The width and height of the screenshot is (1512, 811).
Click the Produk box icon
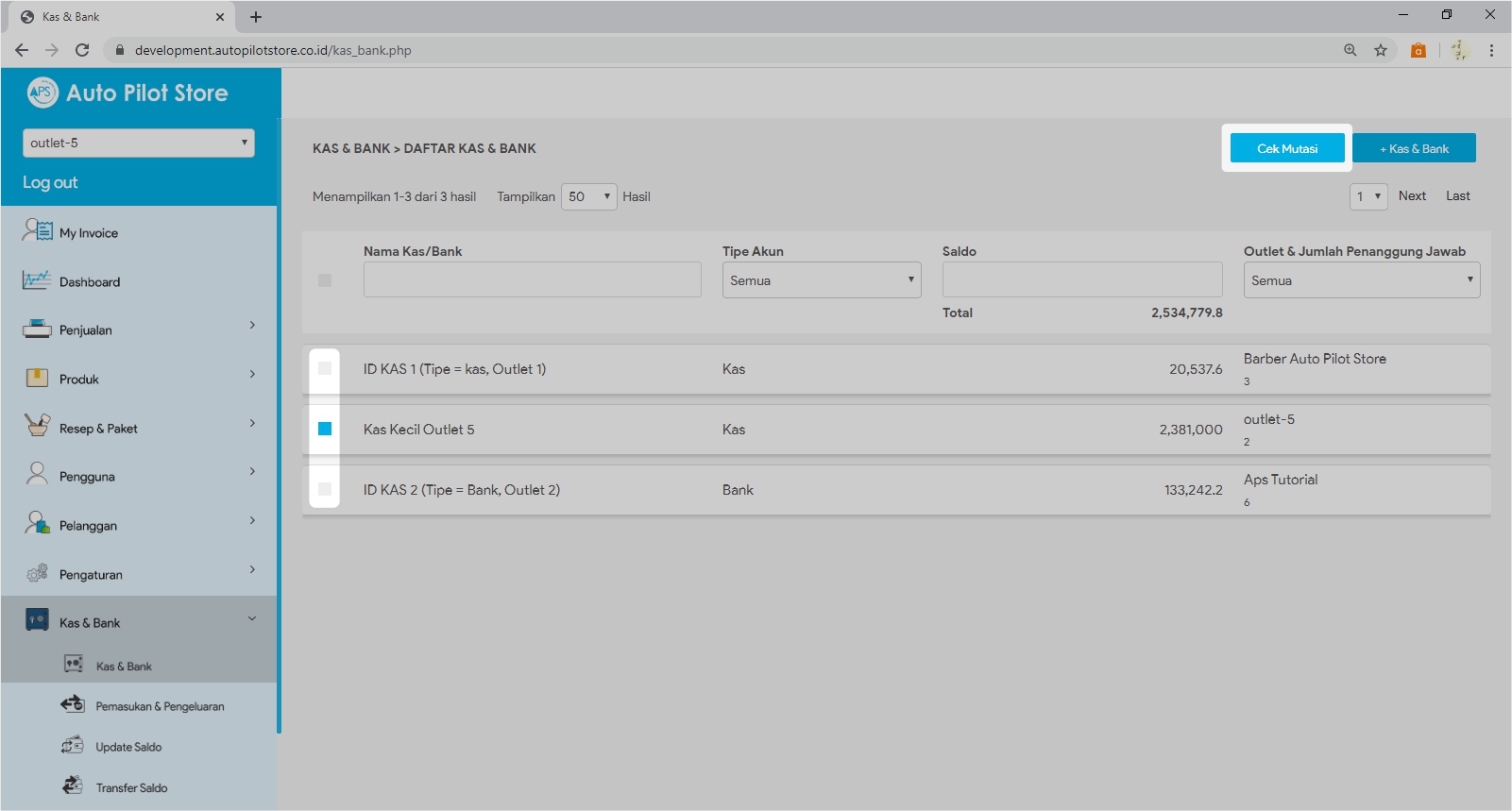pos(37,379)
